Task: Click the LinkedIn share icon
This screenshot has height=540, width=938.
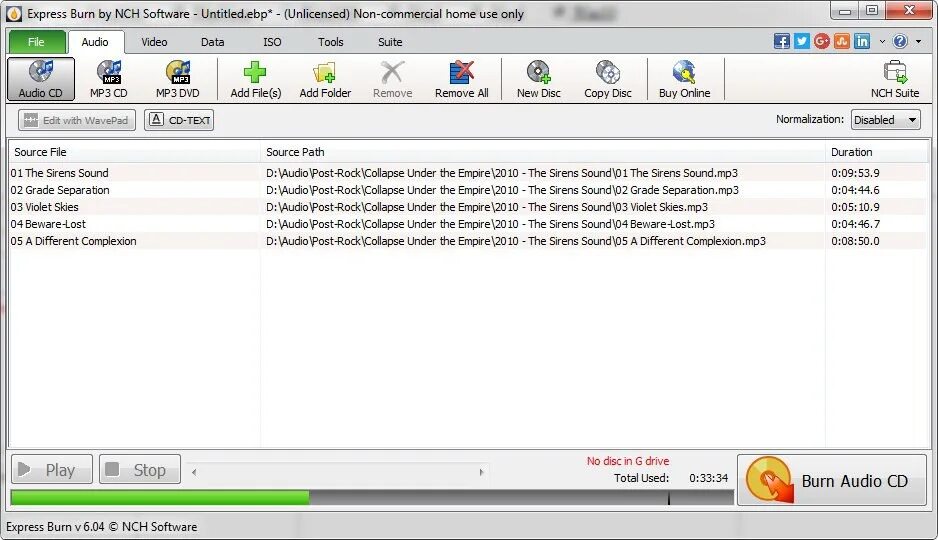Action: point(862,41)
